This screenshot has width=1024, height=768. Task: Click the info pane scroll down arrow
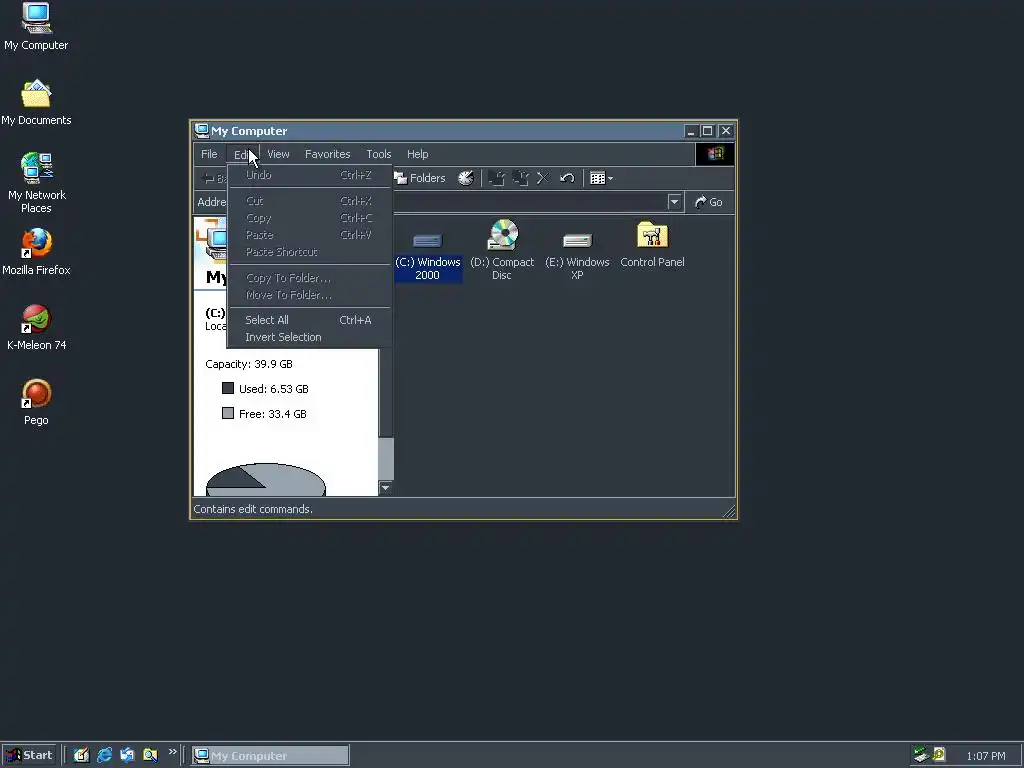pyautogui.click(x=386, y=488)
